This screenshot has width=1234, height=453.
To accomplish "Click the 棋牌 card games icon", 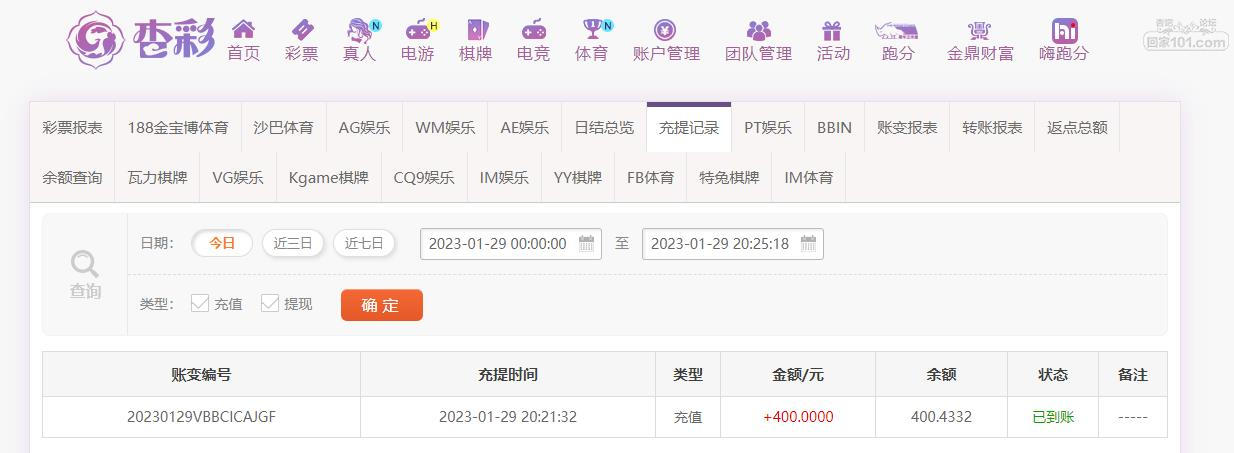I will click(475, 30).
